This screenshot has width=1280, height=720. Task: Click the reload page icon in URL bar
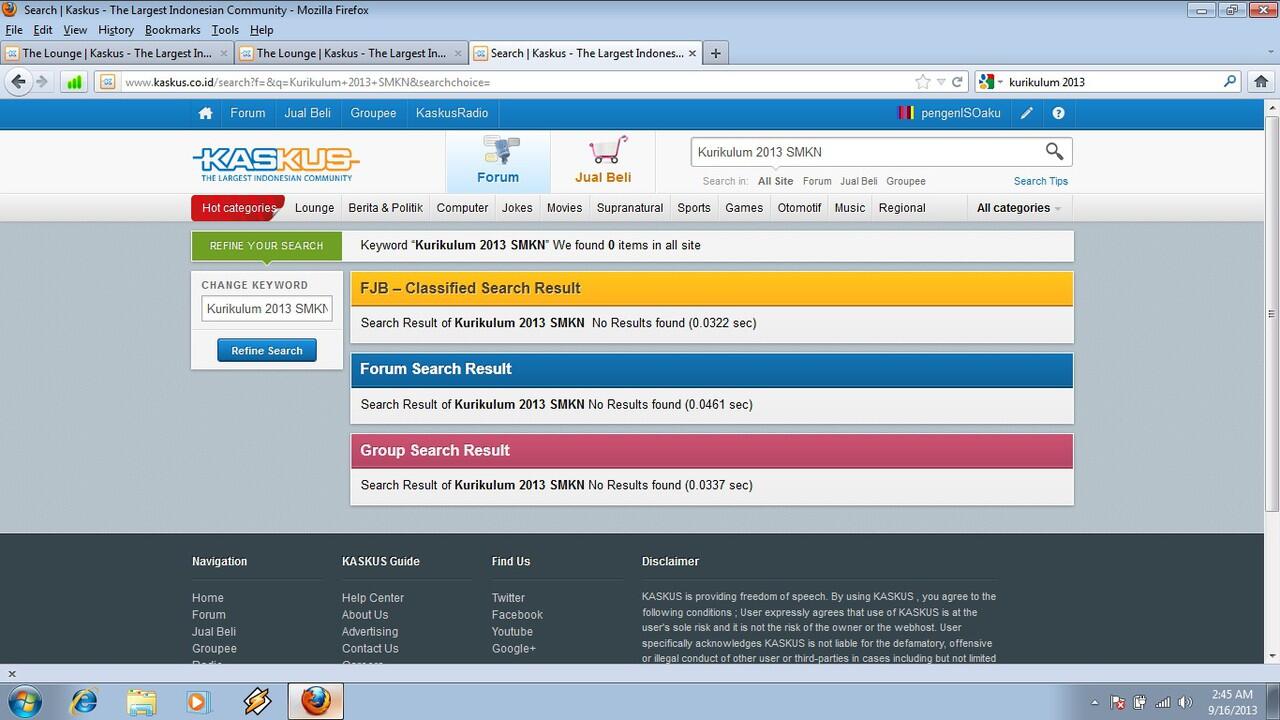(x=957, y=82)
